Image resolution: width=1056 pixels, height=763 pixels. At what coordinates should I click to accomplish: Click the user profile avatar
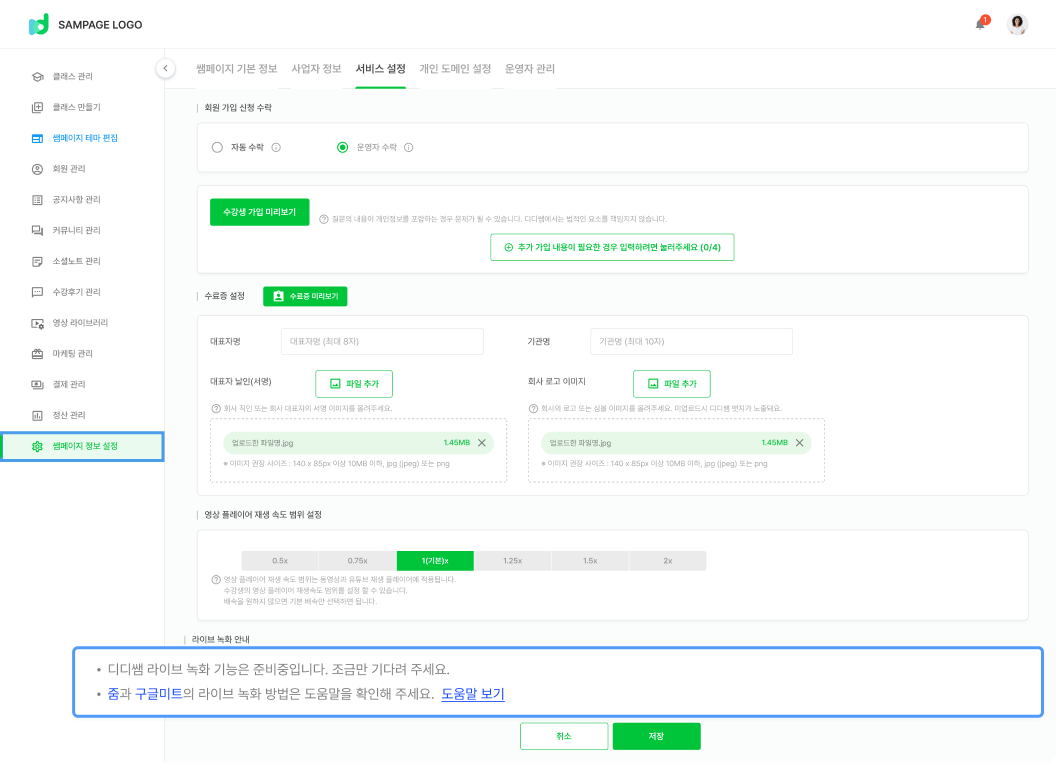(x=1017, y=25)
